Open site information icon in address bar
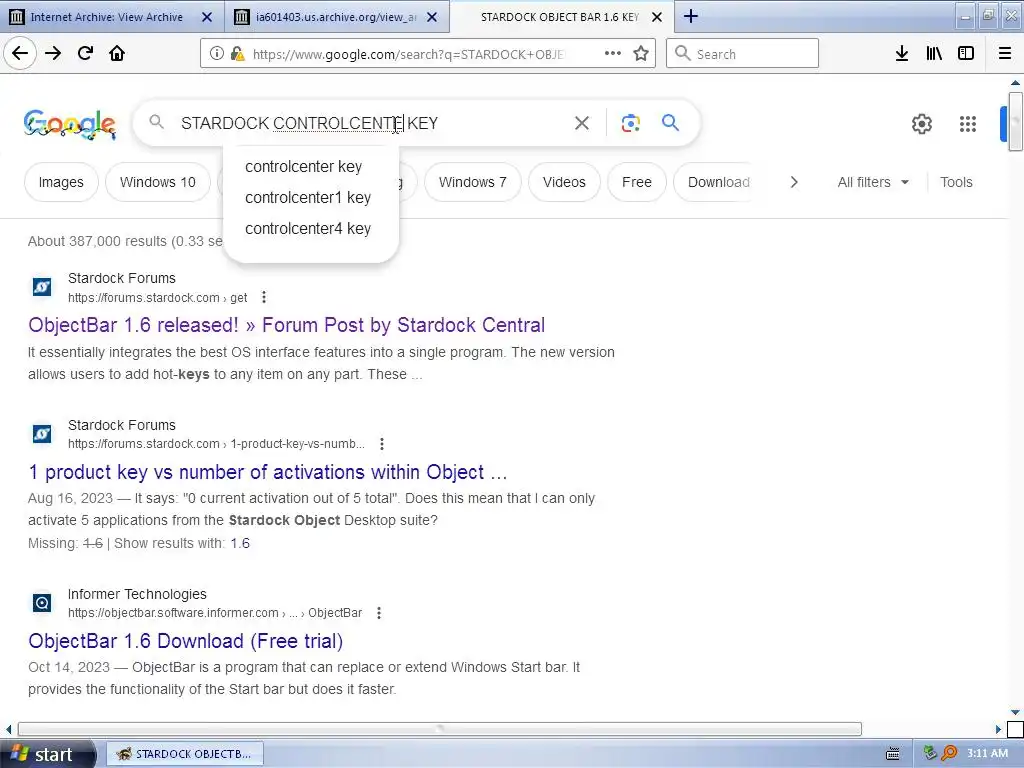The image size is (1024, 768). [217, 54]
